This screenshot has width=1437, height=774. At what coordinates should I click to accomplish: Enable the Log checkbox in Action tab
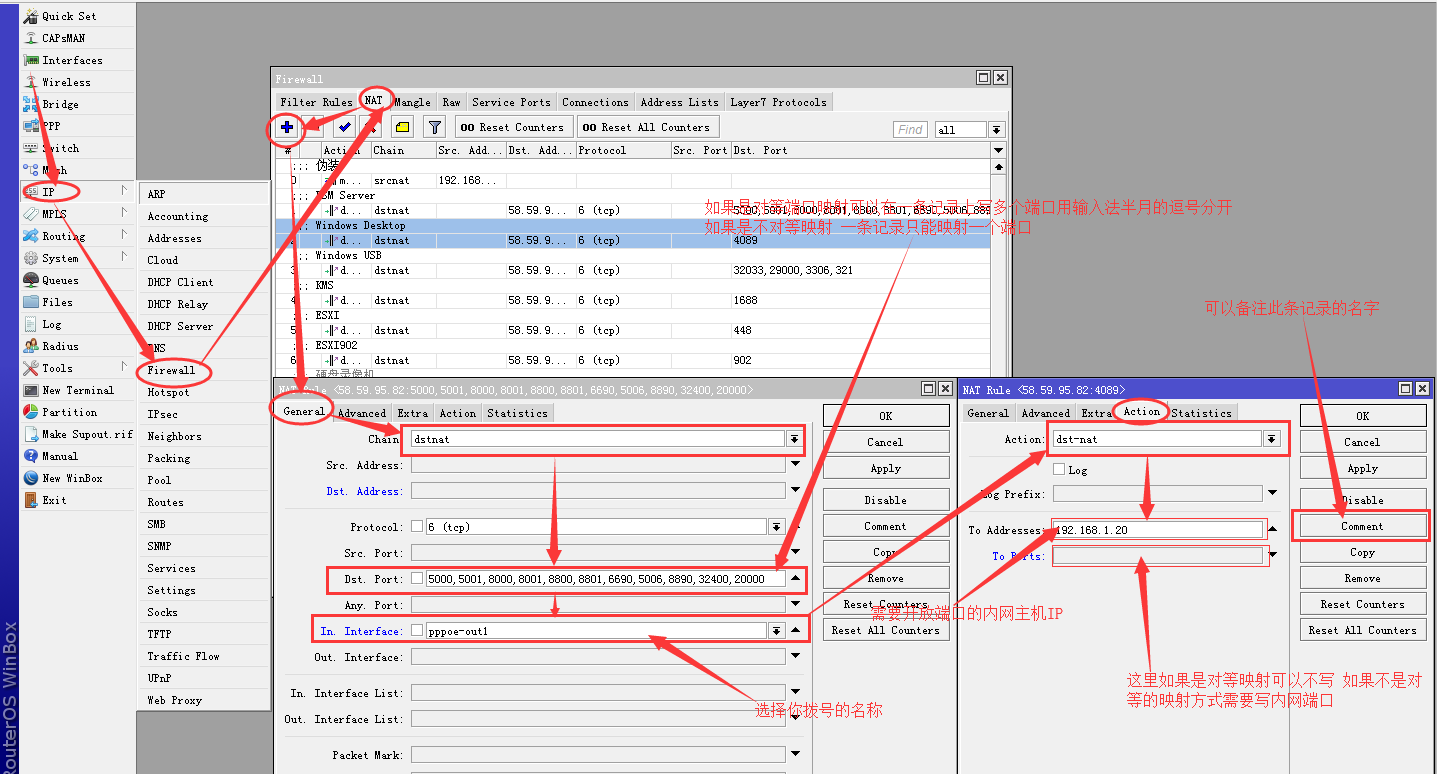pos(1059,470)
